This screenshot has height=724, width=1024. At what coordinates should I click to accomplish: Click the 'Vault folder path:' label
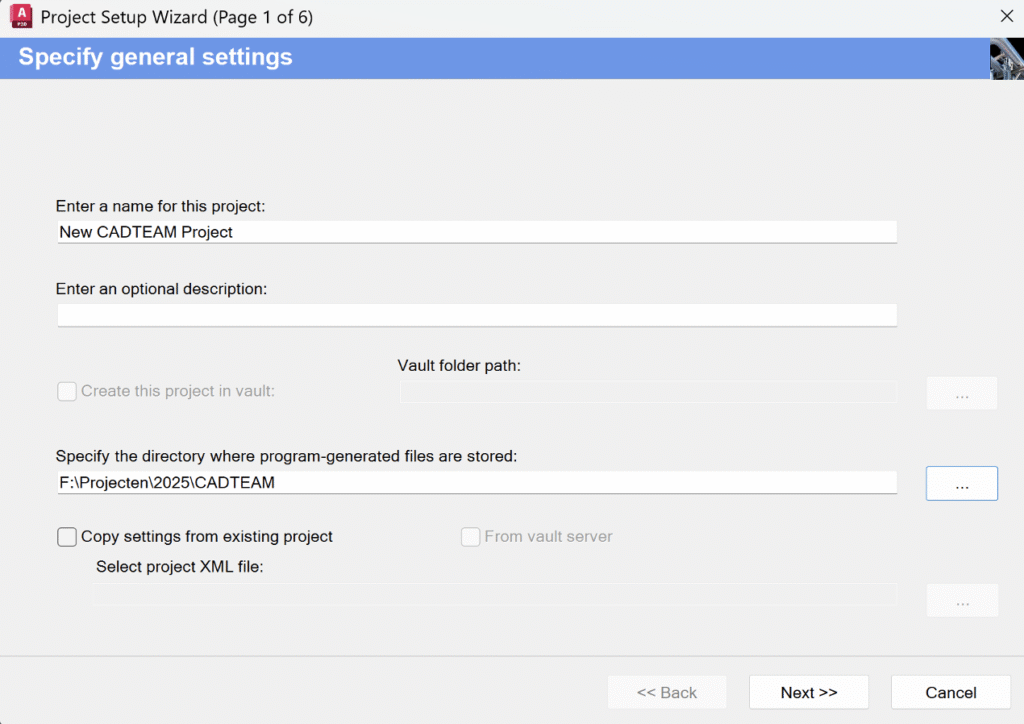click(x=459, y=366)
